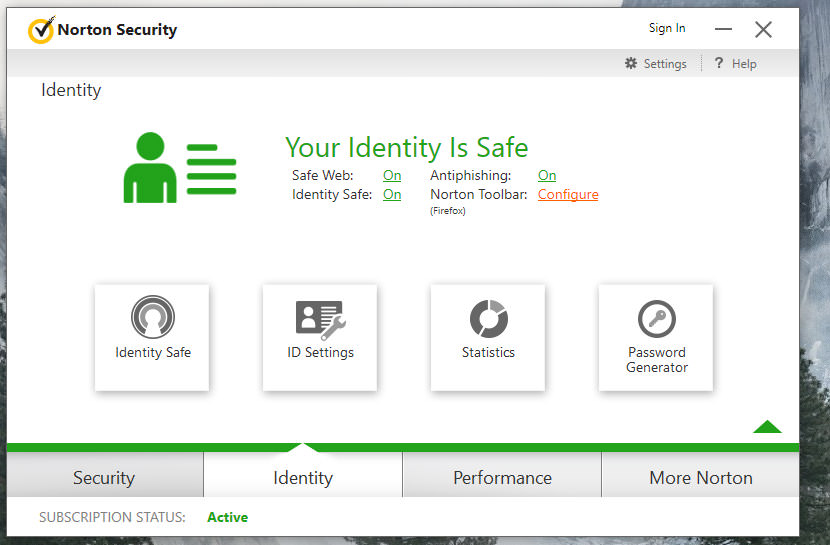
Task: Click Configure link for Norton Toolbar
Action: [568, 195]
